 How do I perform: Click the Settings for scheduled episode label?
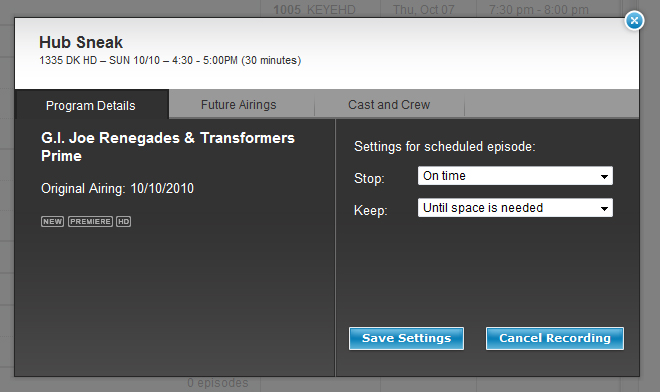[444, 147]
